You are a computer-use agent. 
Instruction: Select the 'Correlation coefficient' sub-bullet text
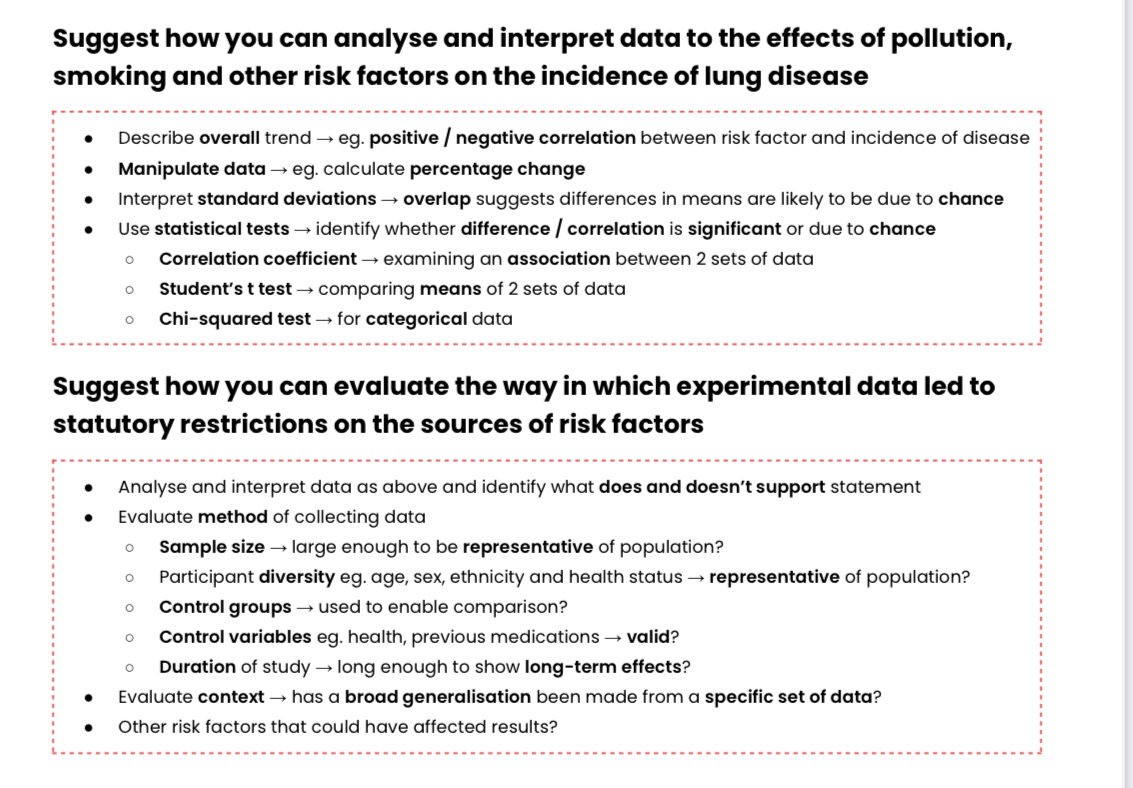point(257,259)
